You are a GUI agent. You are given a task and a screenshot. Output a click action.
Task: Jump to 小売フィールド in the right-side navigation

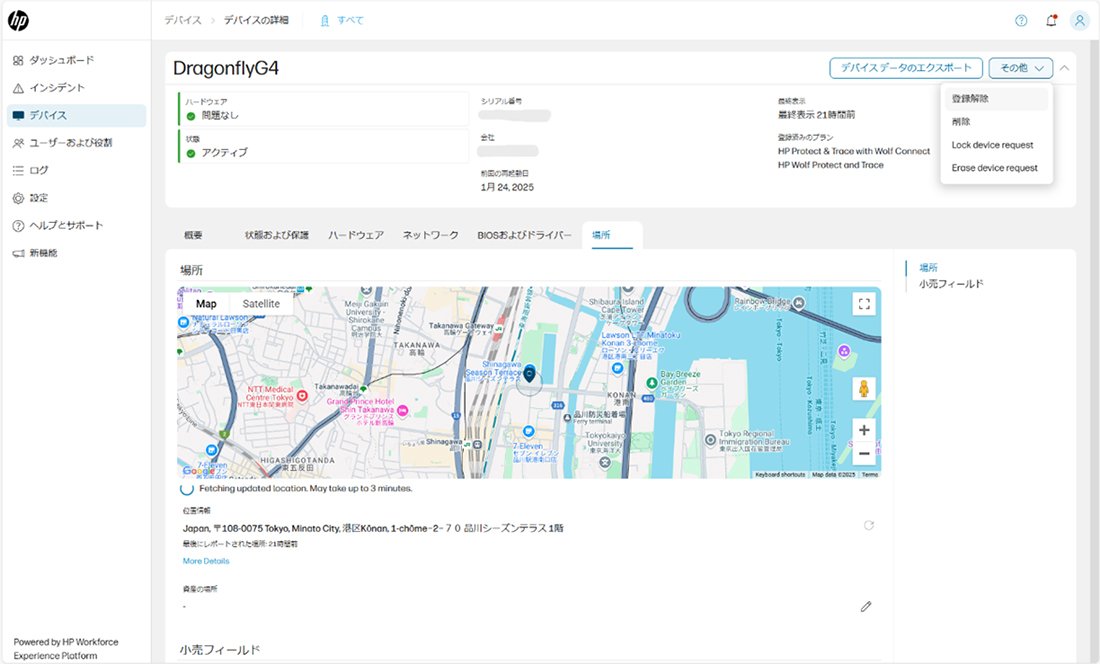[951, 284]
